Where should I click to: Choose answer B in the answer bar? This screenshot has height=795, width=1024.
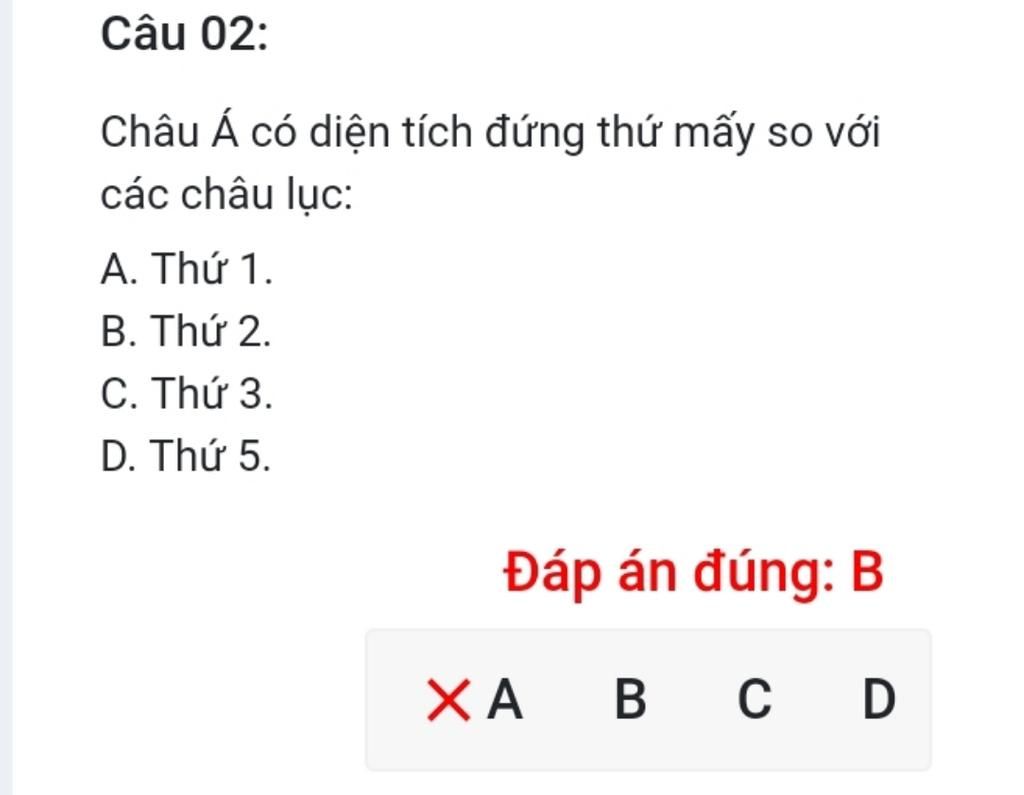(630, 700)
